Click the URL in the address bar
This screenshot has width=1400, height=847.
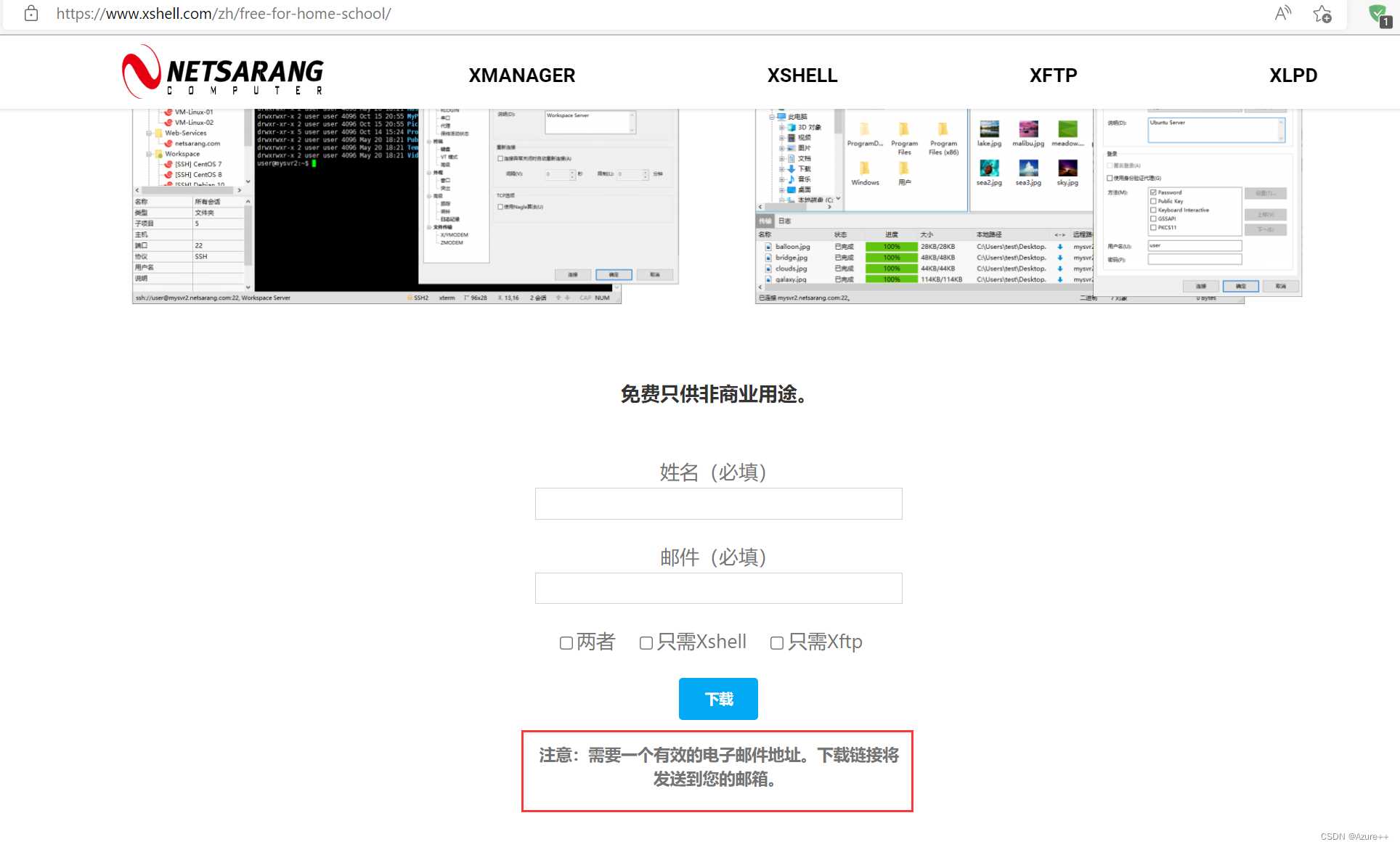pyautogui.click(x=224, y=14)
